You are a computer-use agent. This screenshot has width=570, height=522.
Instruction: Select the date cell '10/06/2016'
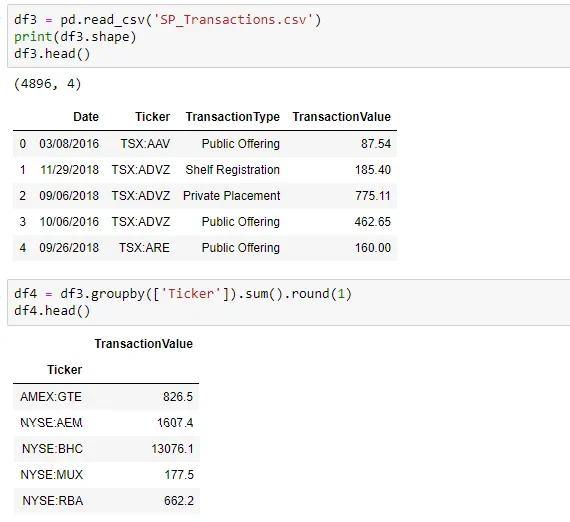(x=69, y=222)
